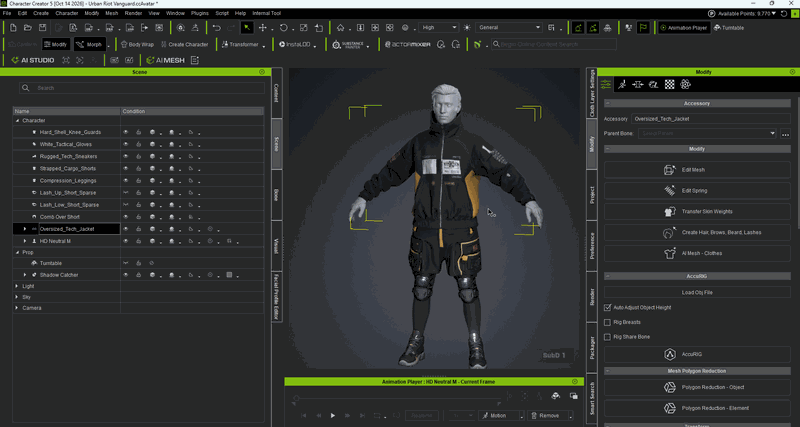The height and width of the screenshot is (427, 800).
Task: Click the Available Points coin icon
Action: tap(711, 14)
